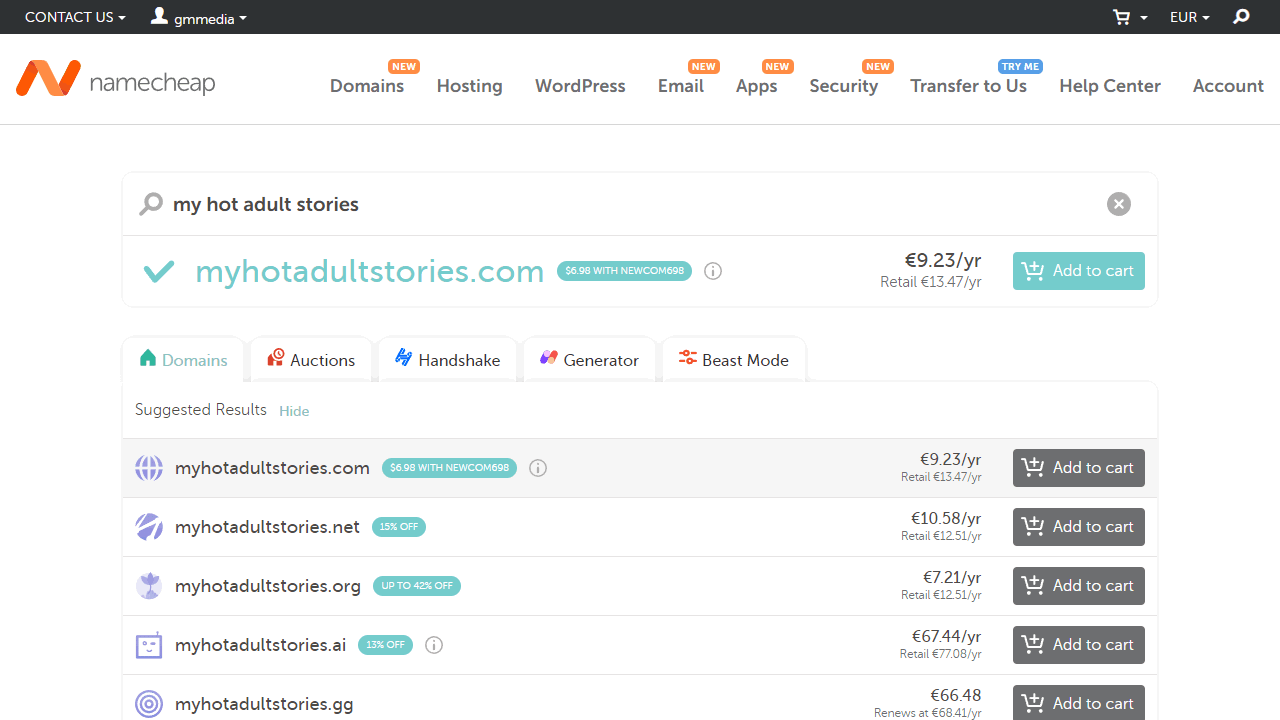
Task: Add myhotadultstories.gg to cart
Action: click(x=1079, y=703)
